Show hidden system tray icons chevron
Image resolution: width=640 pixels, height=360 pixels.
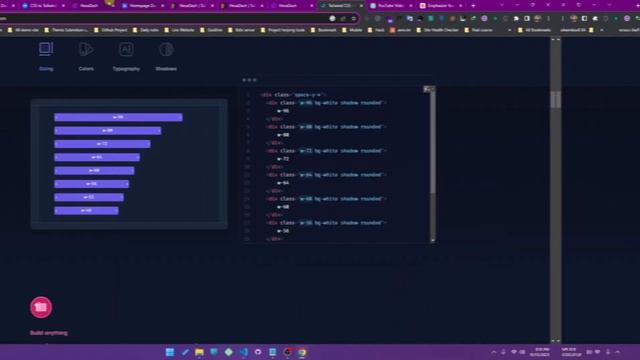tap(494, 352)
